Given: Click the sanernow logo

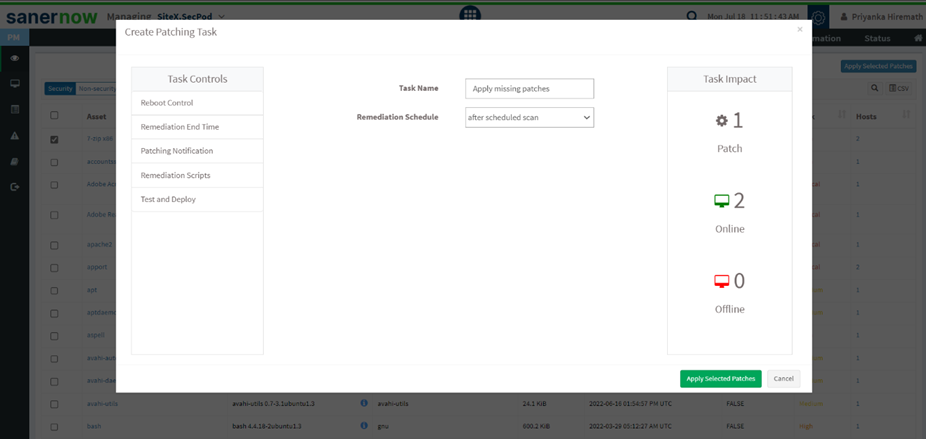Looking at the screenshot, I should point(52,17).
